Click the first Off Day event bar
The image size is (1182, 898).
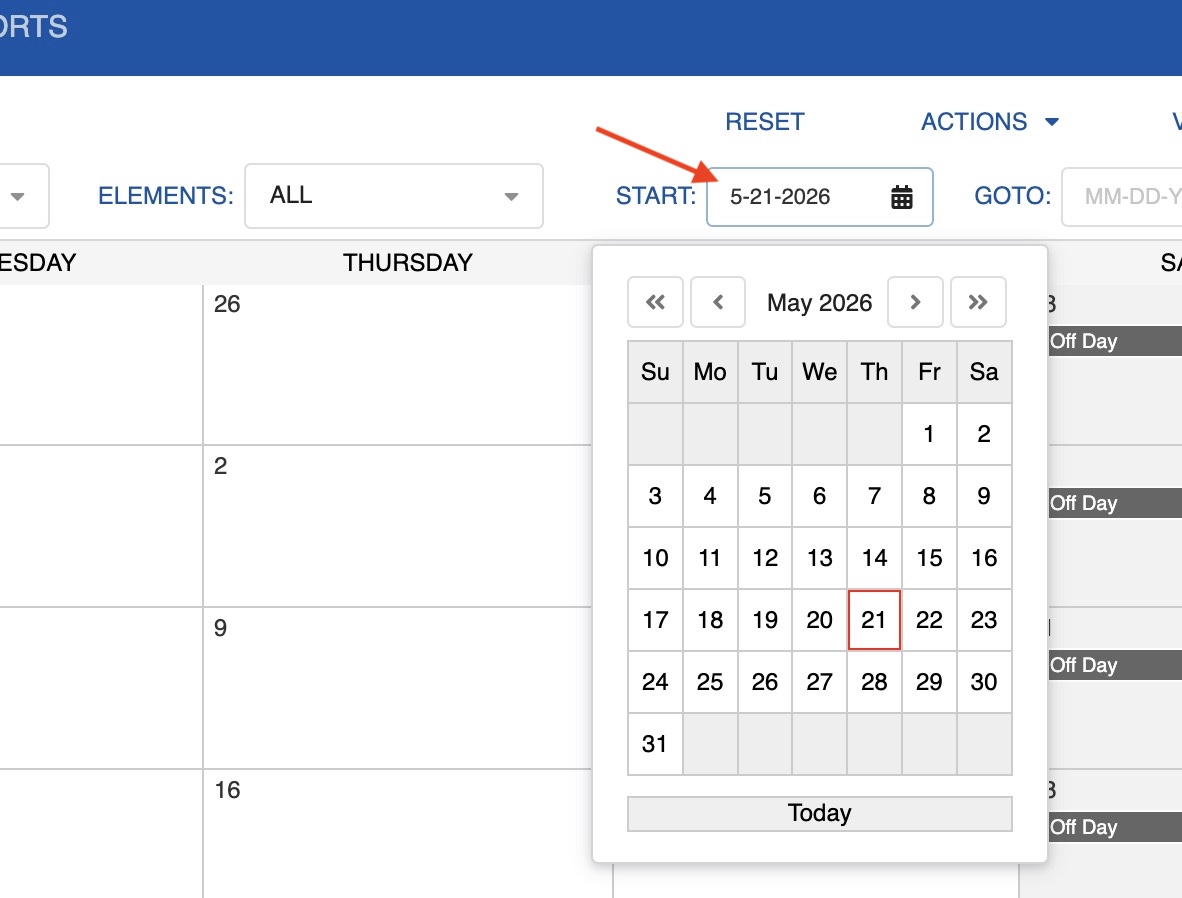coord(1112,341)
